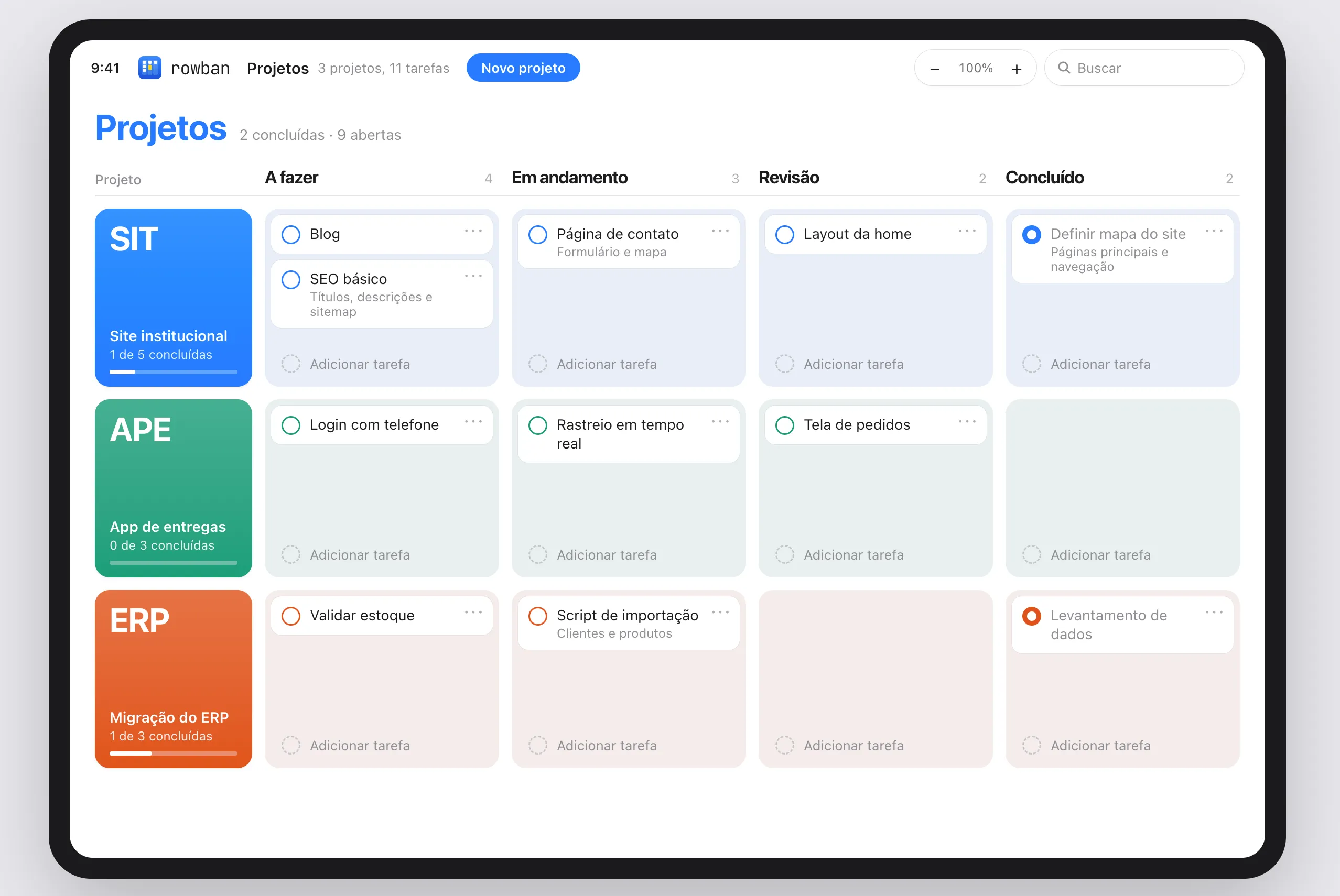This screenshot has height=896, width=1340.
Task: Uncheck Levantamento de dados task
Action: pyautogui.click(x=1032, y=616)
